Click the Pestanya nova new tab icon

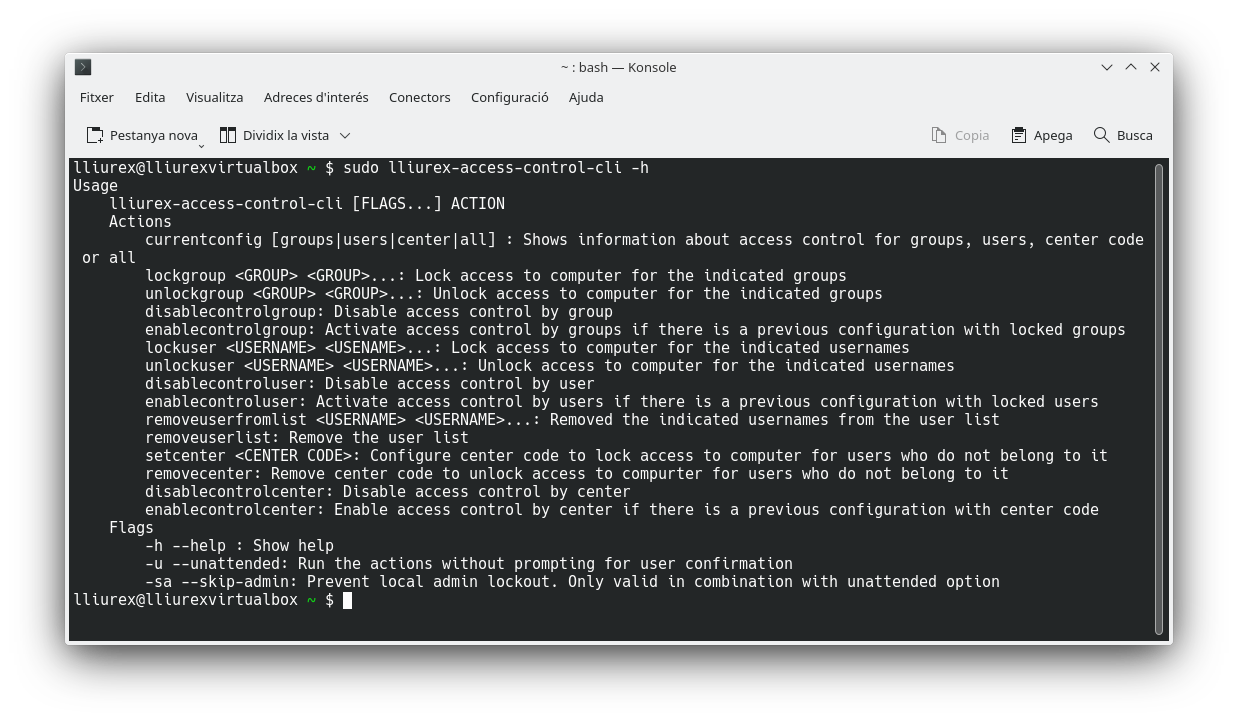click(95, 135)
